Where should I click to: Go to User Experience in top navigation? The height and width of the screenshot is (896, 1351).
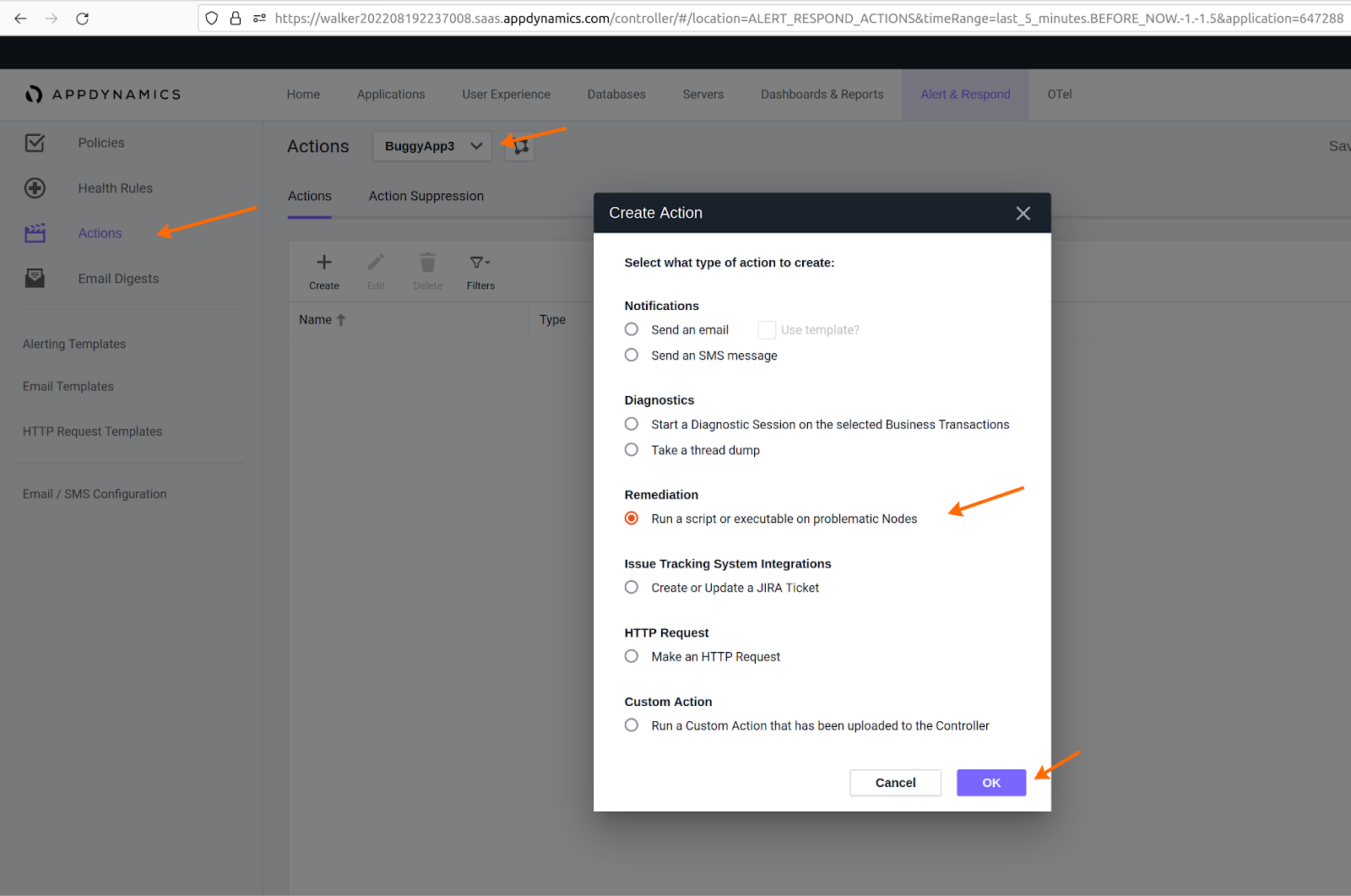507,95
